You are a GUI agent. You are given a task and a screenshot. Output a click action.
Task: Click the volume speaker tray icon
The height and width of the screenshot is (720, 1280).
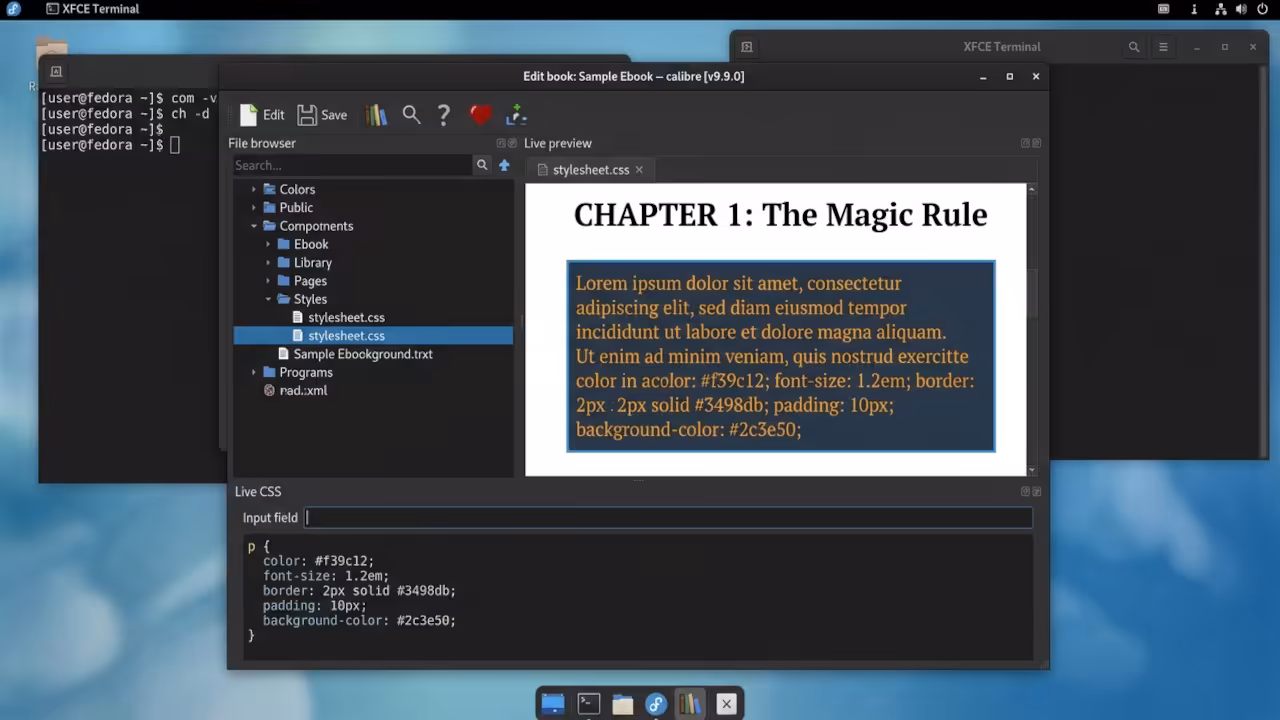1240,9
